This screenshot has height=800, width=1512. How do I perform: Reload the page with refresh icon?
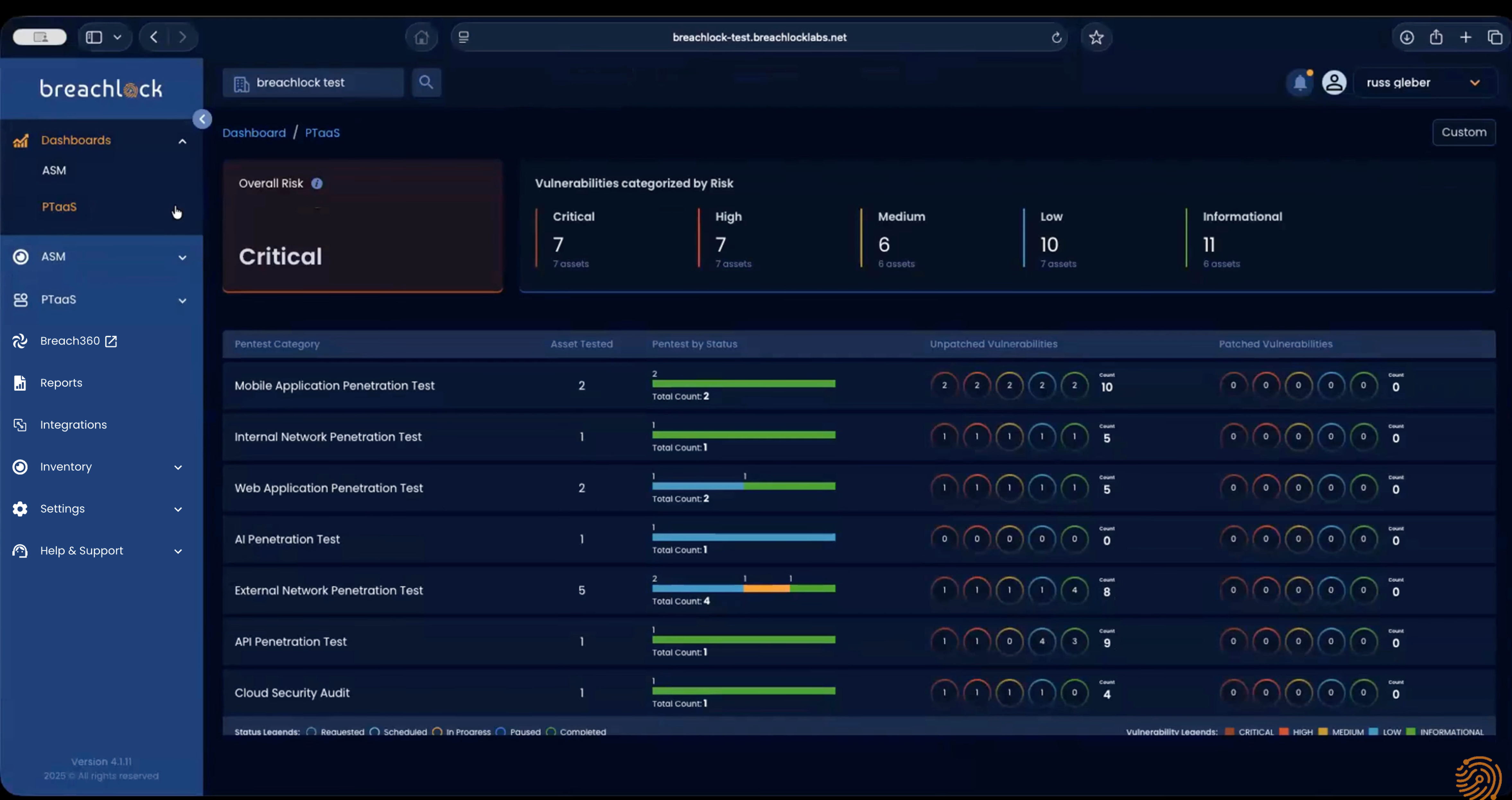pyautogui.click(x=1056, y=38)
